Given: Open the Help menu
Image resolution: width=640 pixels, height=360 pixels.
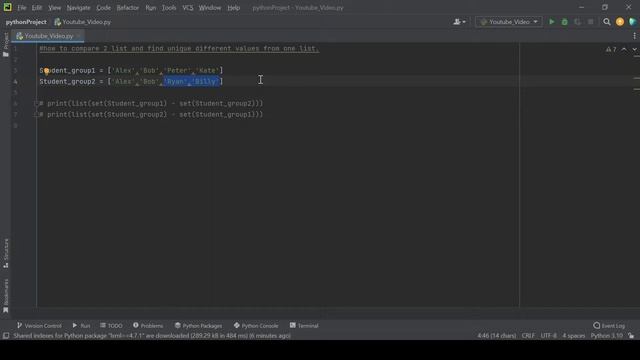Looking at the screenshot, I should tap(233, 8).
